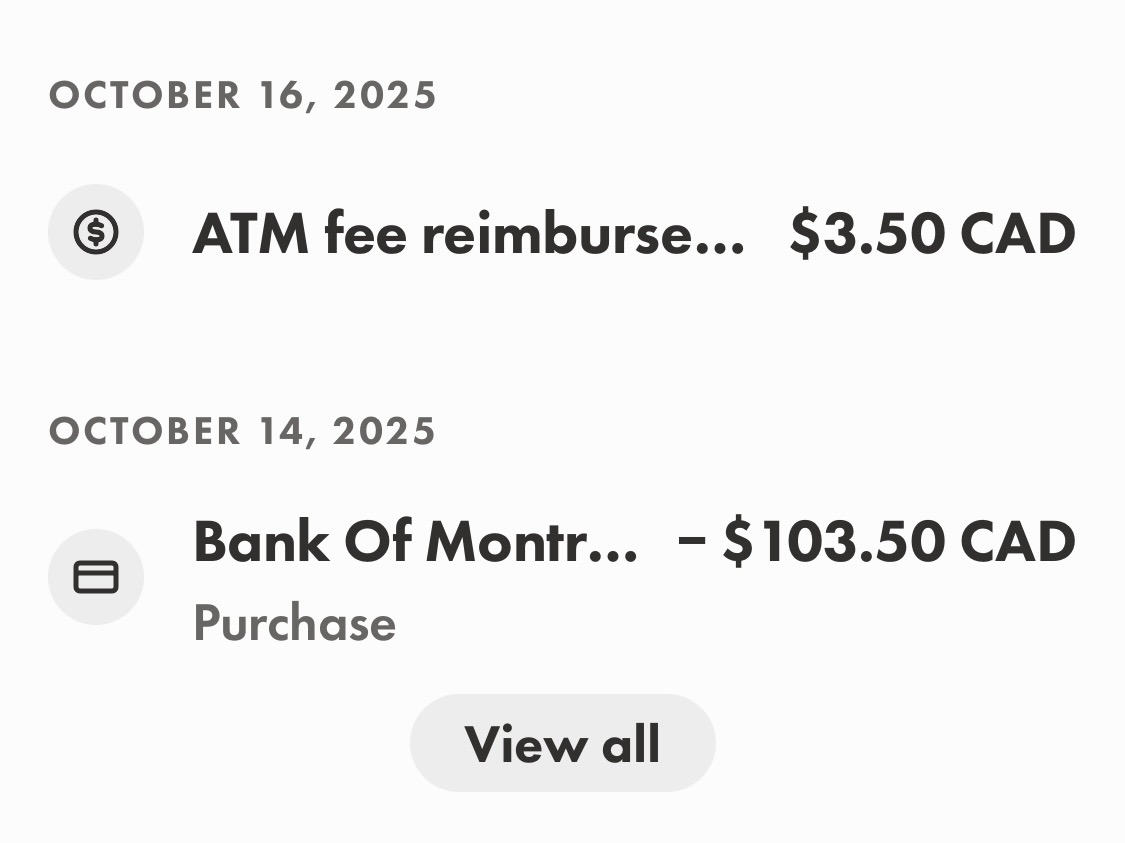Click the $3.50 CAD amount
The height and width of the screenshot is (843, 1125).
click(x=931, y=234)
